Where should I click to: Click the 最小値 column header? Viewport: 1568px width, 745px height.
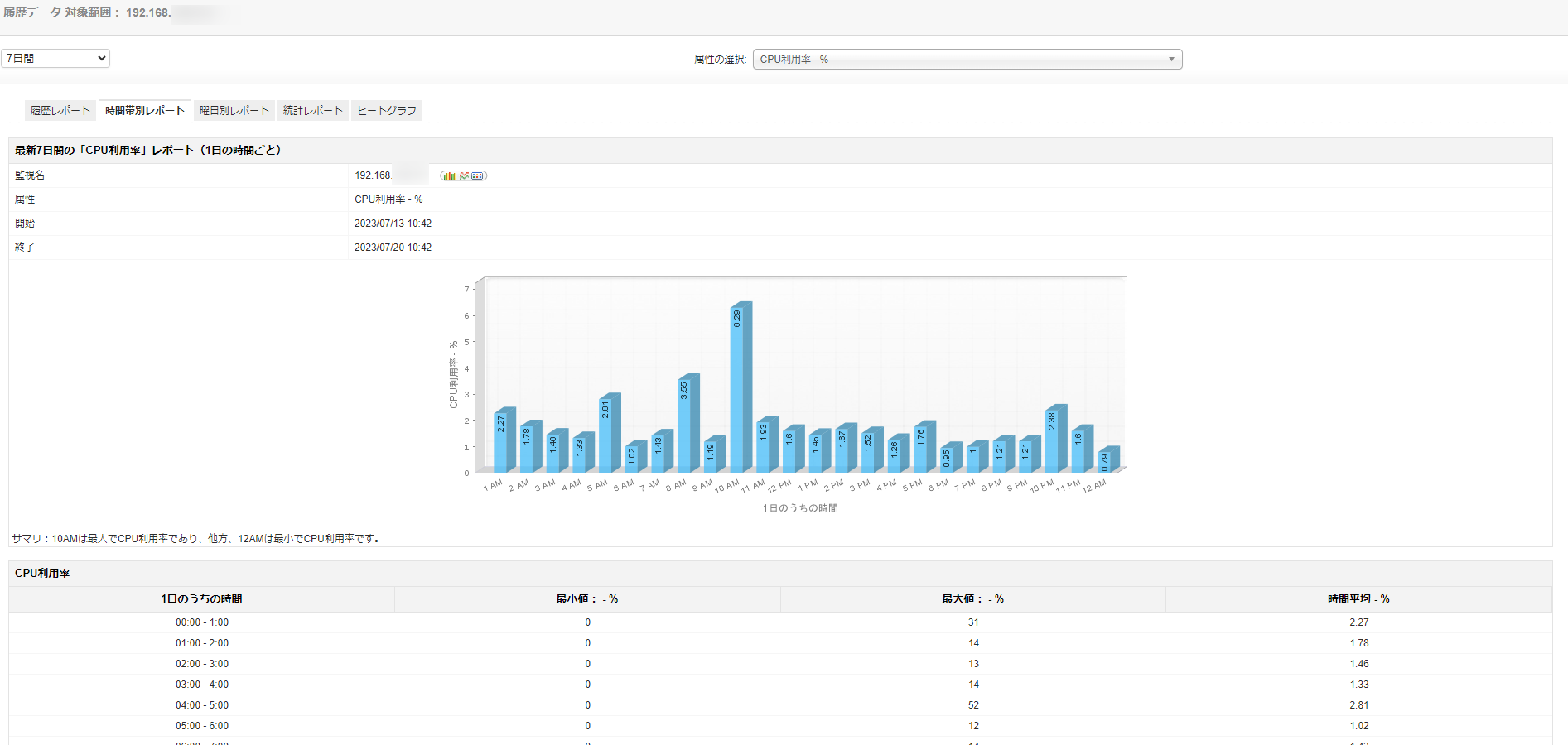587,599
